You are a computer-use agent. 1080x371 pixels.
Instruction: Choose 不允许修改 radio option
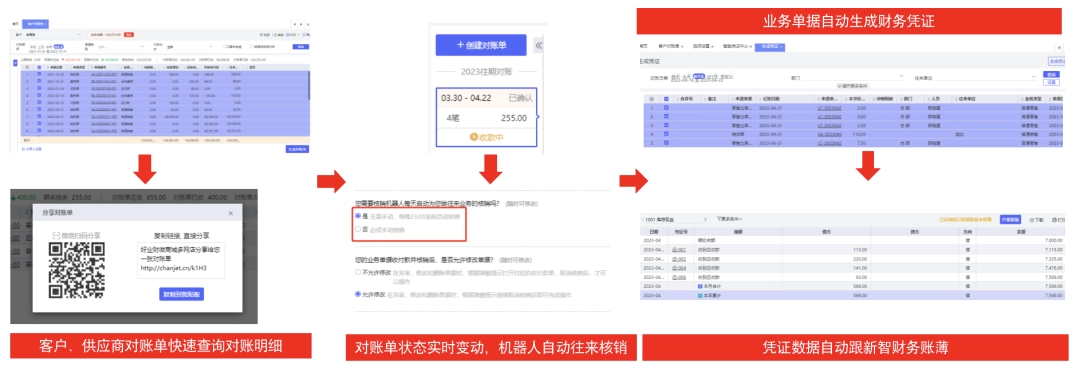click(x=358, y=272)
